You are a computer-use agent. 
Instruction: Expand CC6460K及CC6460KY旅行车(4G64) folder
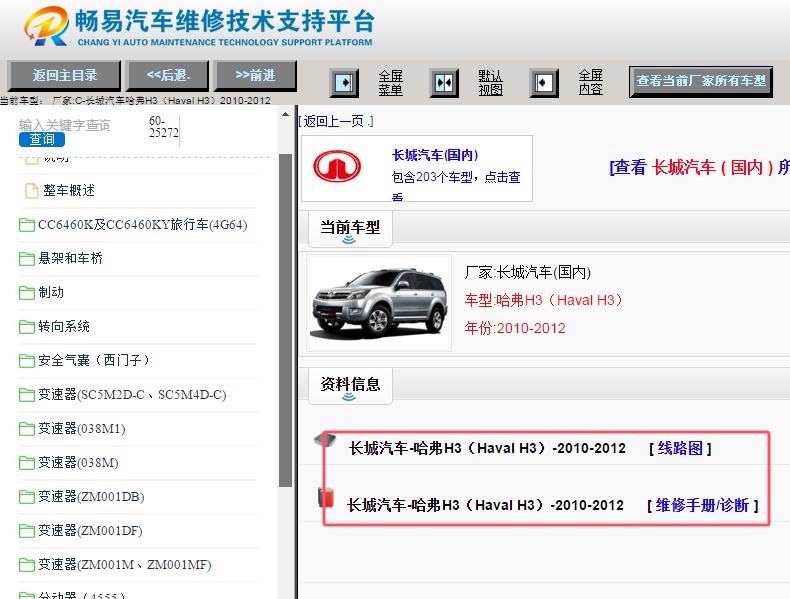[143, 225]
